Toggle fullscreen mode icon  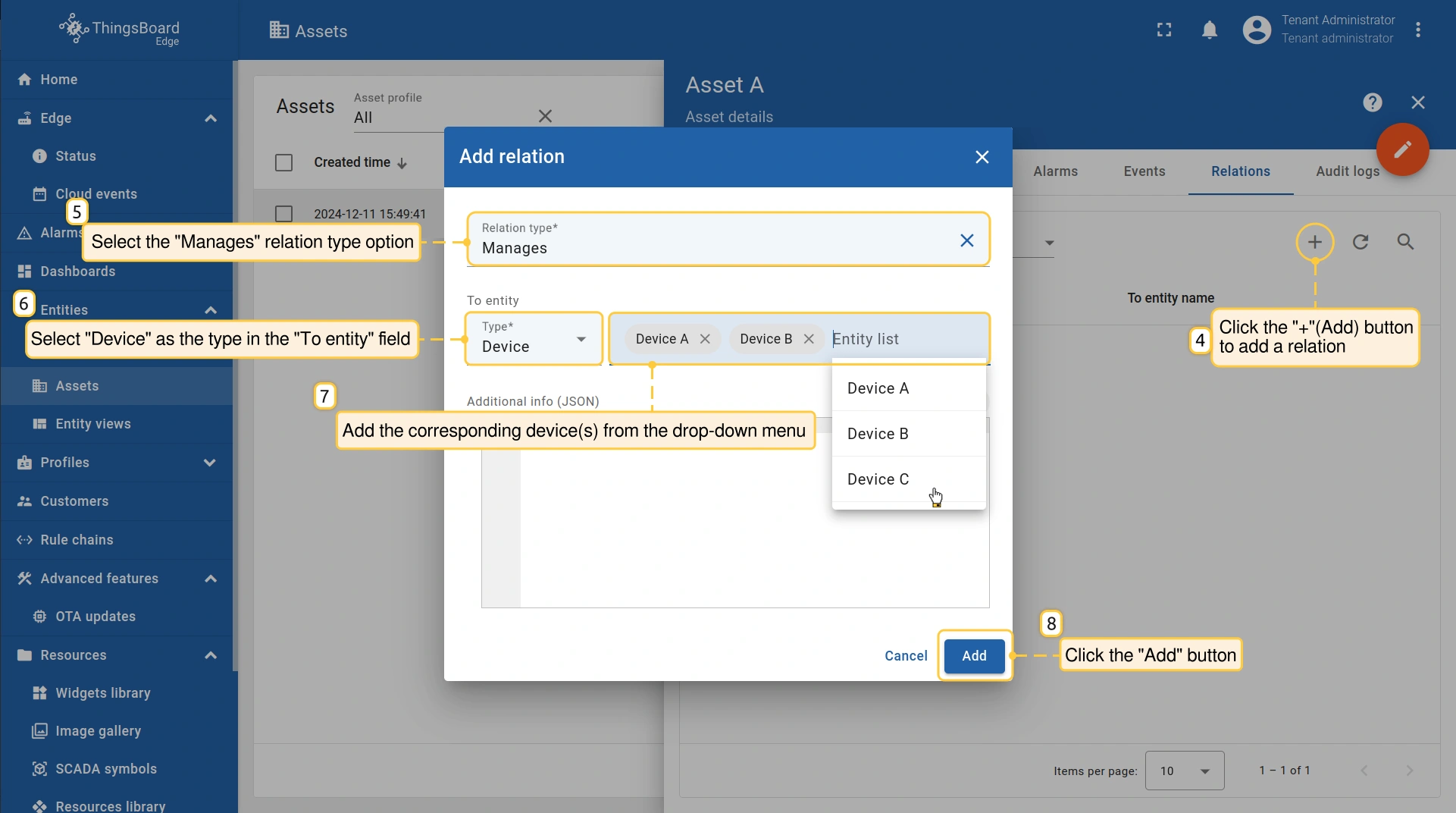[x=1164, y=30]
